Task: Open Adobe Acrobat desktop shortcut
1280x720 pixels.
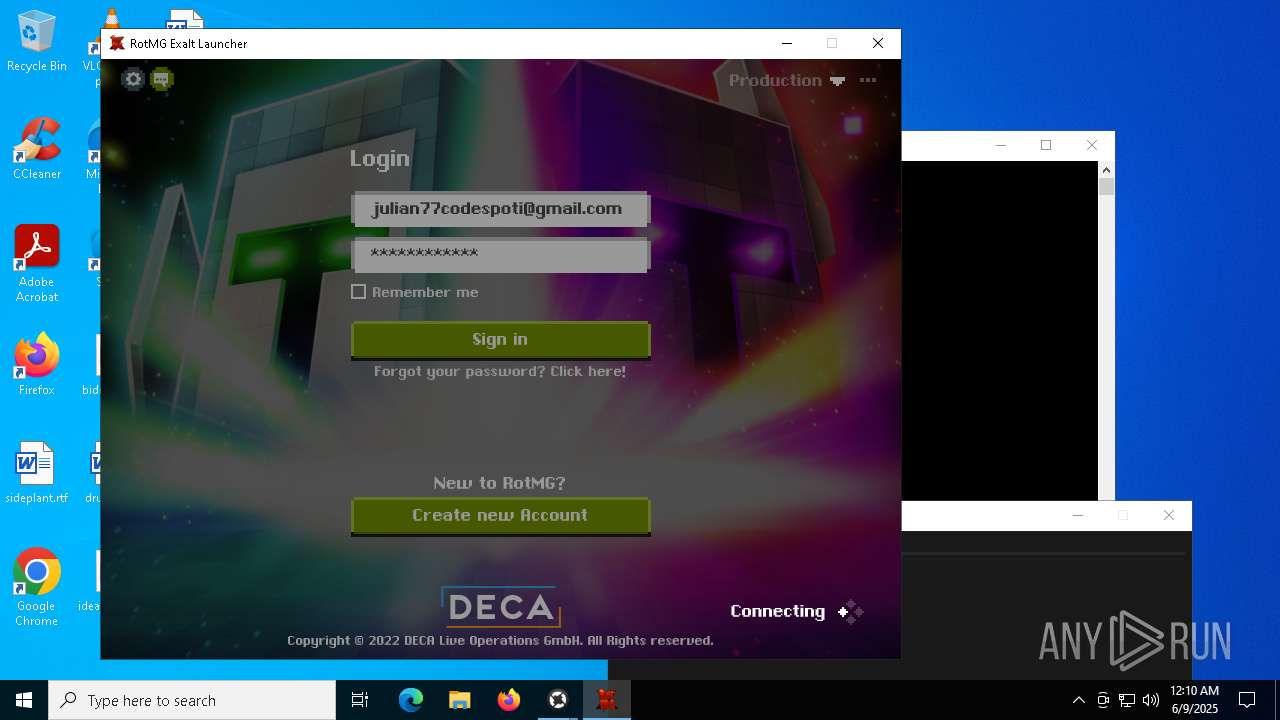Action: pos(37,264)
